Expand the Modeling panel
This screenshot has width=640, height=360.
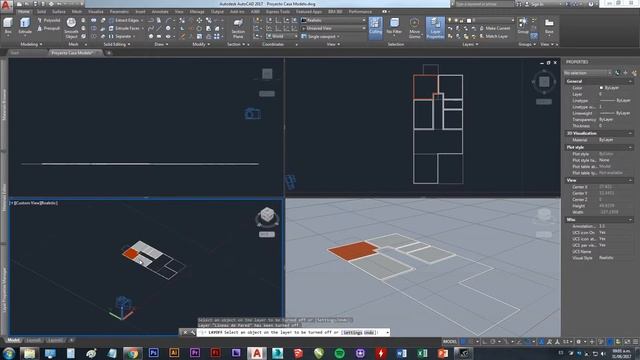[31, 44]
